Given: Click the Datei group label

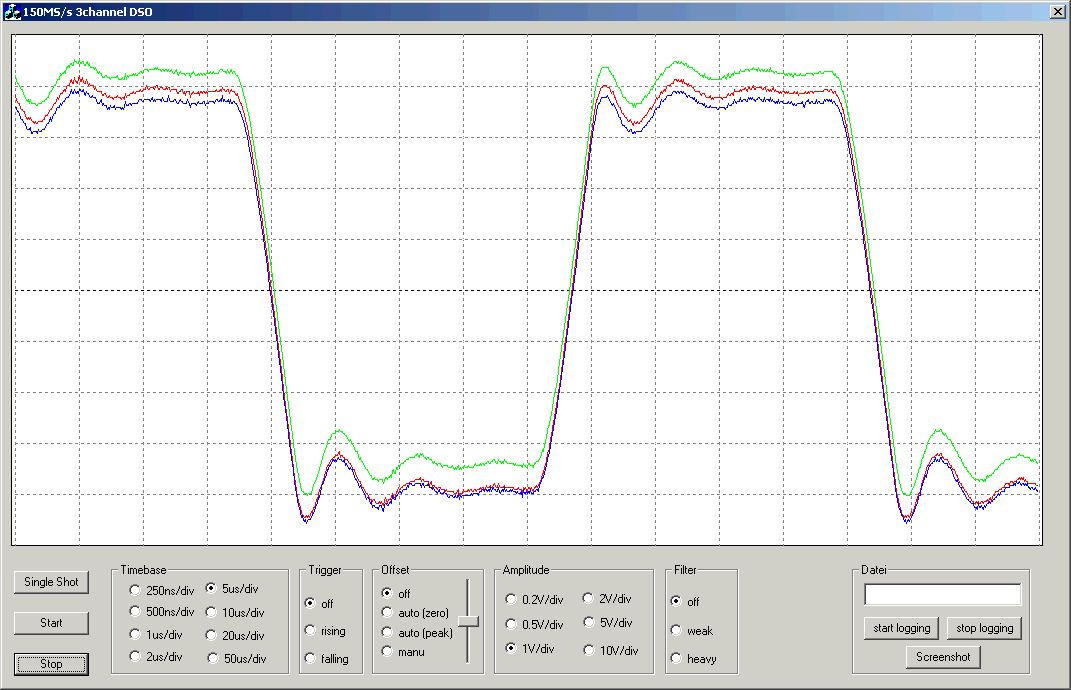Looking at the screenshot, I should [x=874, y=570].
